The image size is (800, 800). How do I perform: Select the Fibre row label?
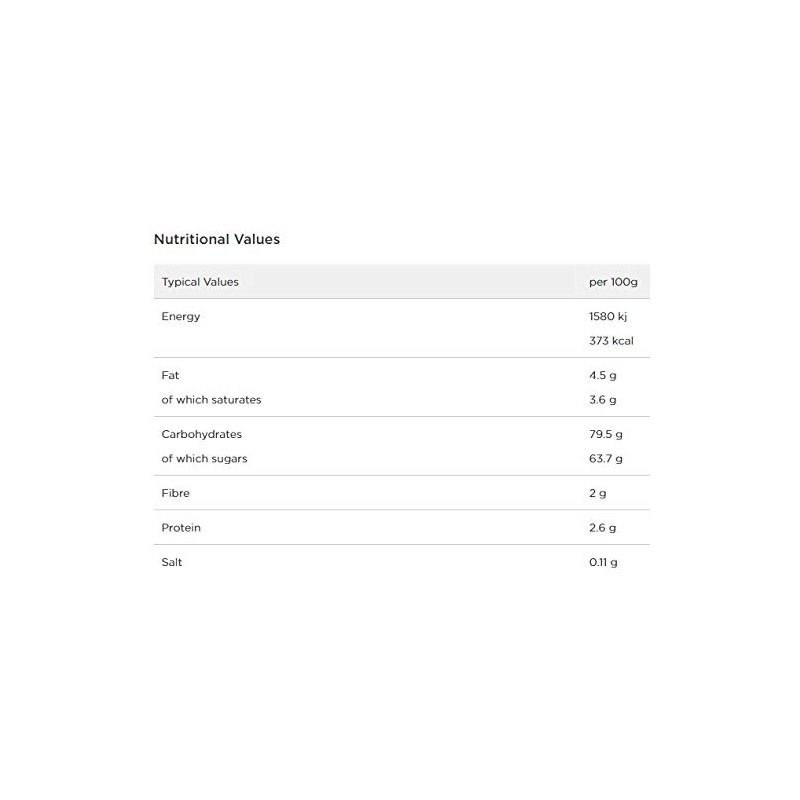tap(175, 494)
